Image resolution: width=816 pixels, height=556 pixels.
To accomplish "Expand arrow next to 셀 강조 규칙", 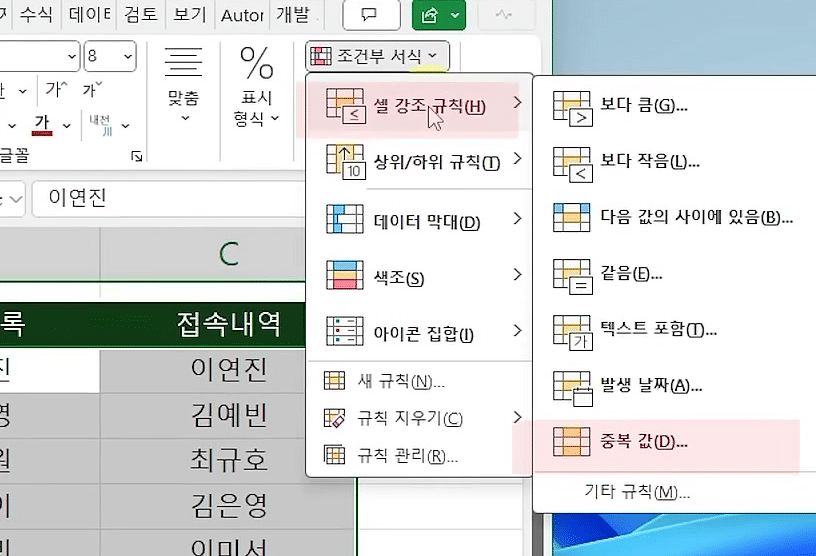I will point(517,103).
